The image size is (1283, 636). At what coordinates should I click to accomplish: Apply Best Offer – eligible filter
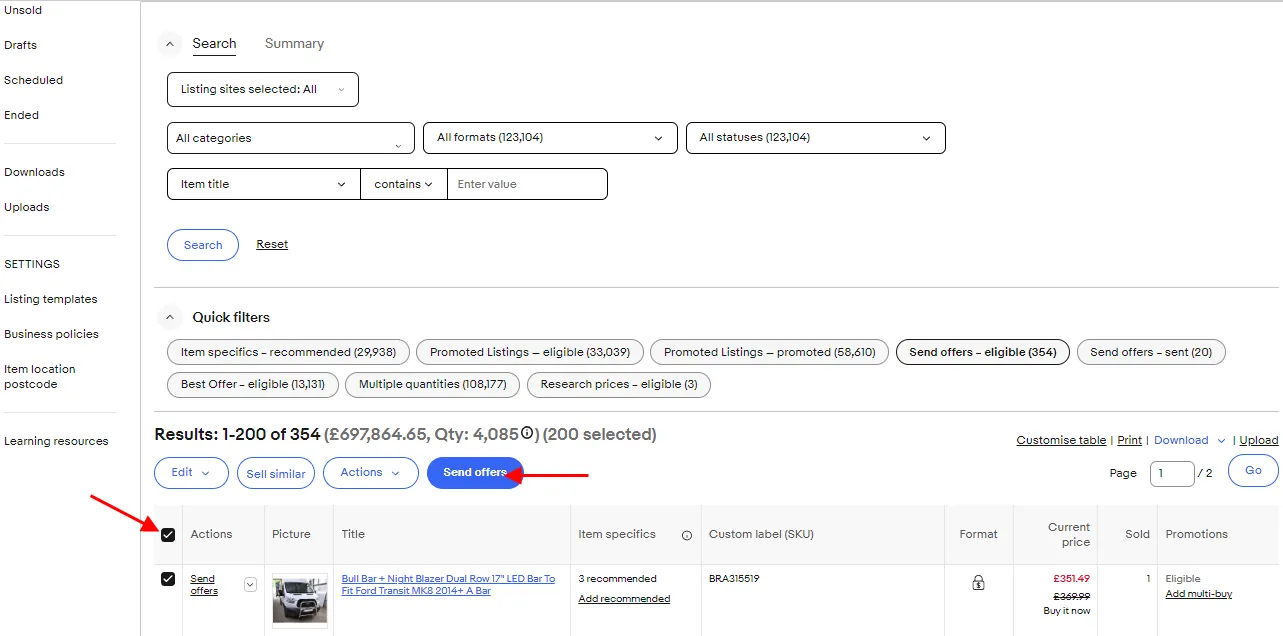tap(253, 384)
